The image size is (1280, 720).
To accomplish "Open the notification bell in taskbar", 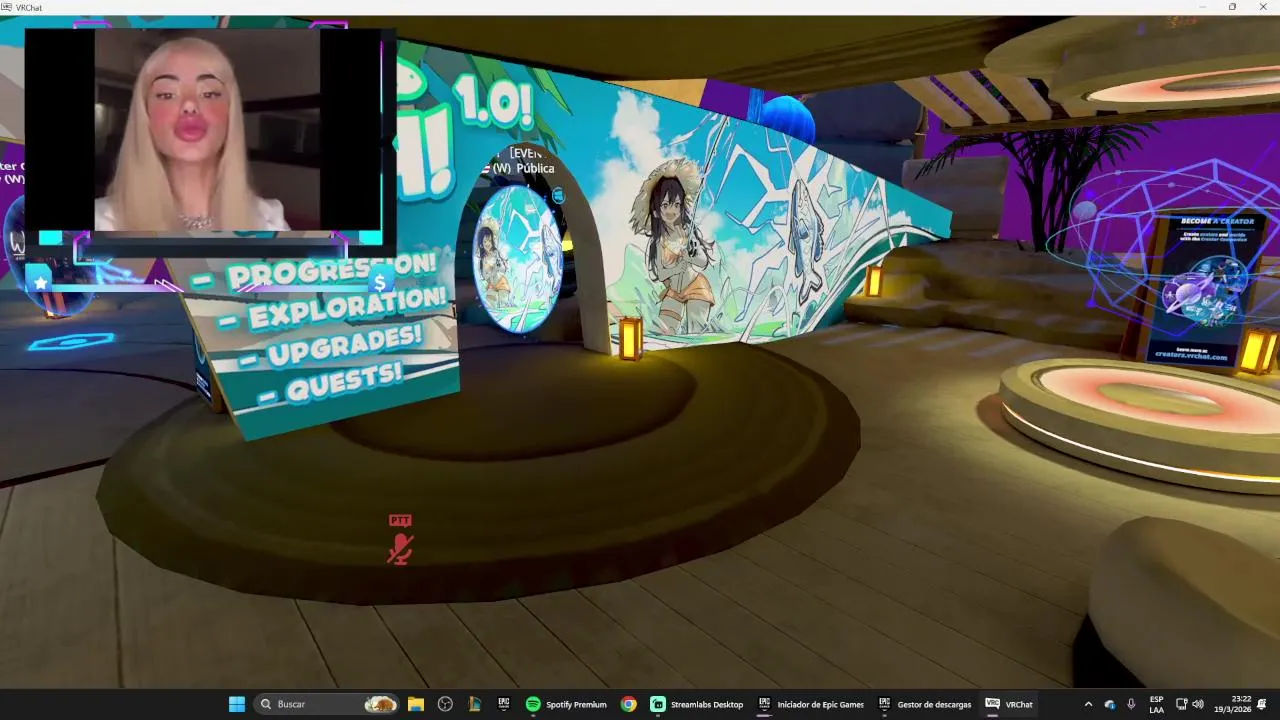I will 1262,704.
